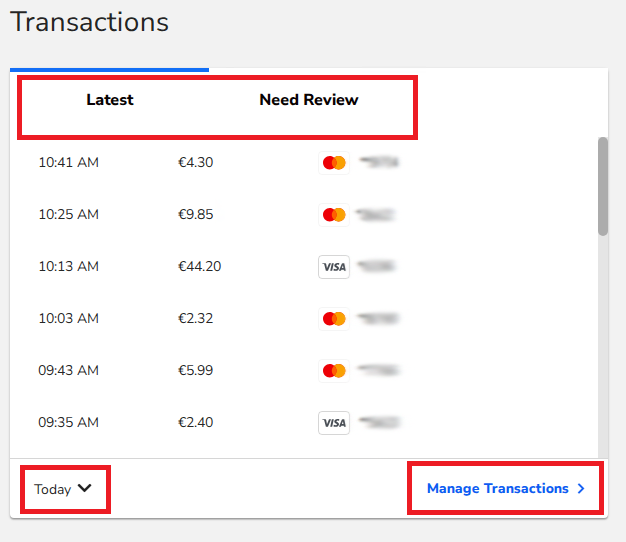Click the €44.20 amount
626x542 pixels.
click(200, 266)
